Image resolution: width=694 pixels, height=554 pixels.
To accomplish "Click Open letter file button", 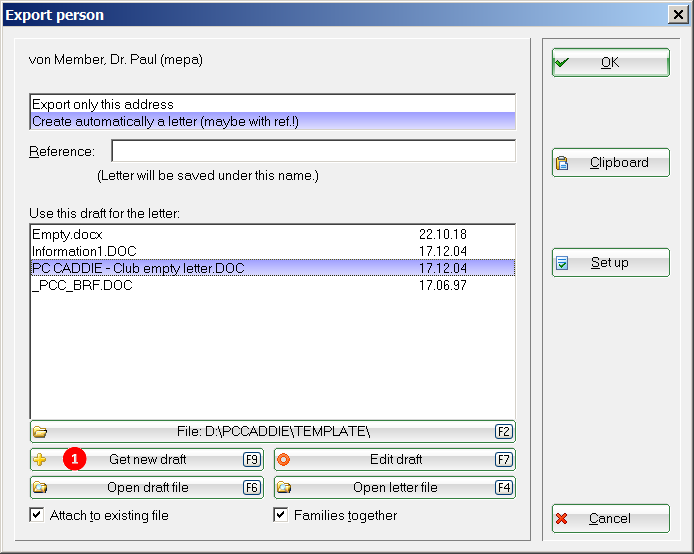I will (395, 488).
